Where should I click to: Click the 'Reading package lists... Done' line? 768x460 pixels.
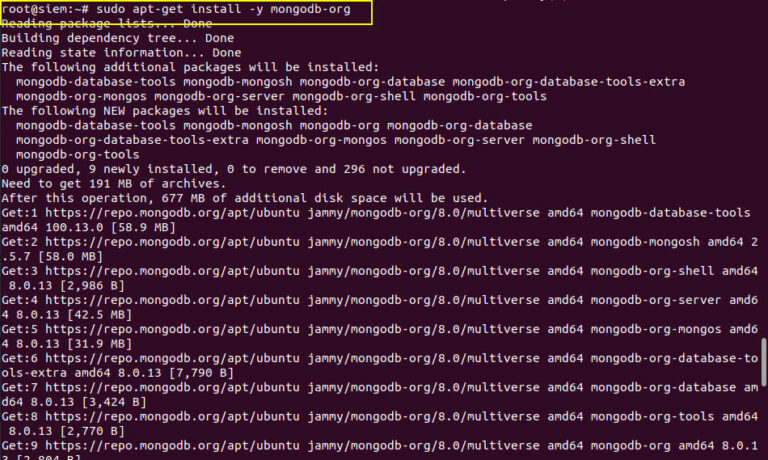coord(107,24)
